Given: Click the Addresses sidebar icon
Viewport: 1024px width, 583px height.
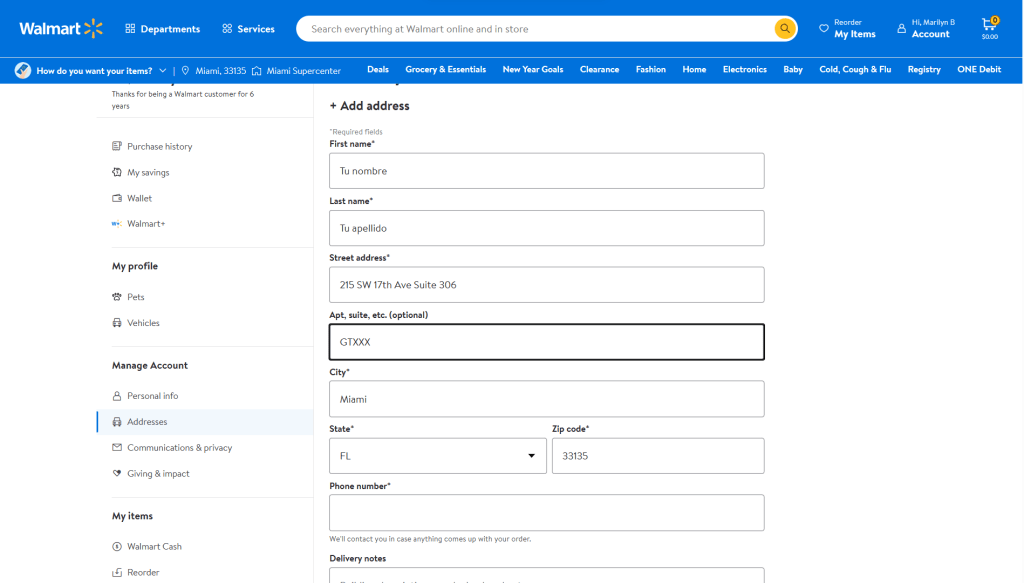Looking at the screenshot, I should click(117, 422).
